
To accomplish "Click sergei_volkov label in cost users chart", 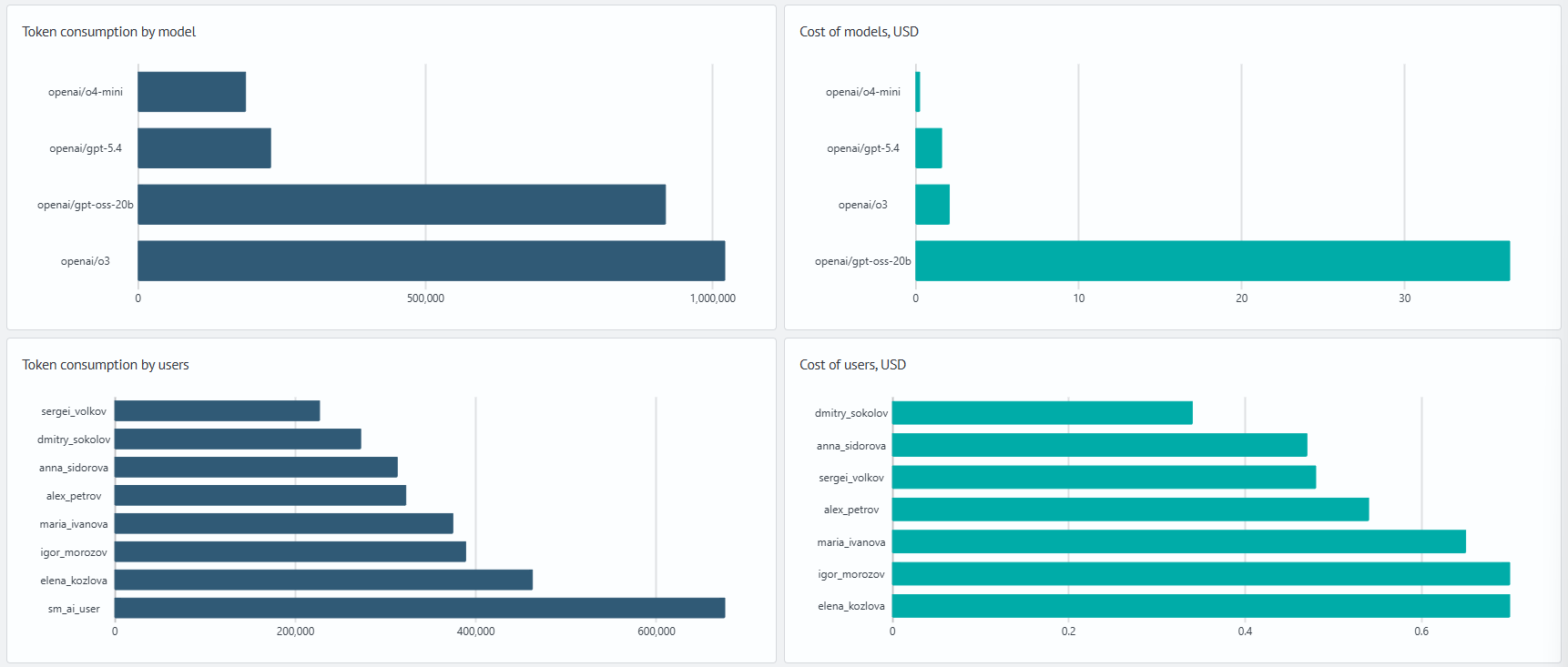I will [x=851, y=478].
